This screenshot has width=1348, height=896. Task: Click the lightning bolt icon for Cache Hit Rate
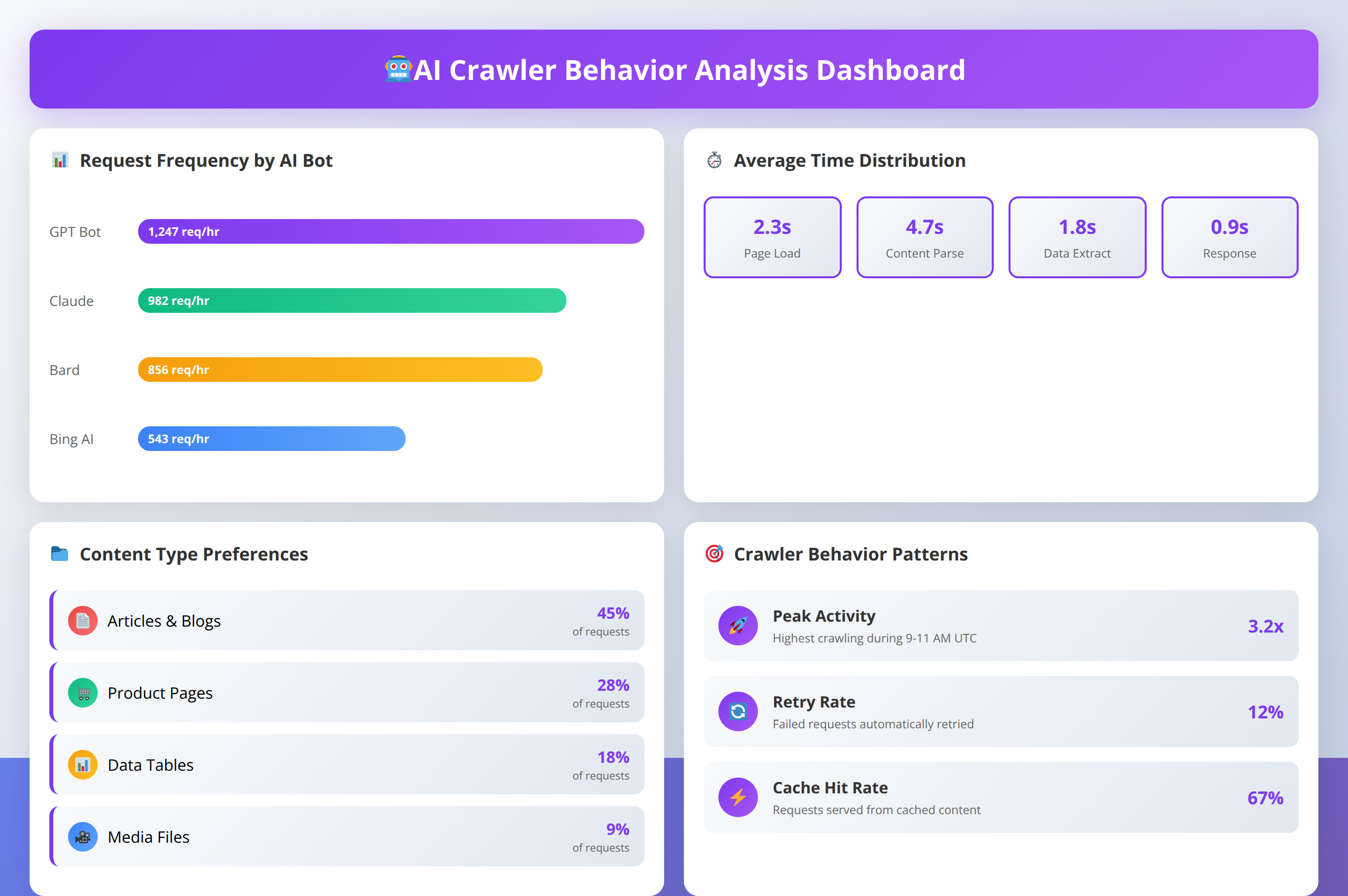pyautogui.click(x=738, y=797)
